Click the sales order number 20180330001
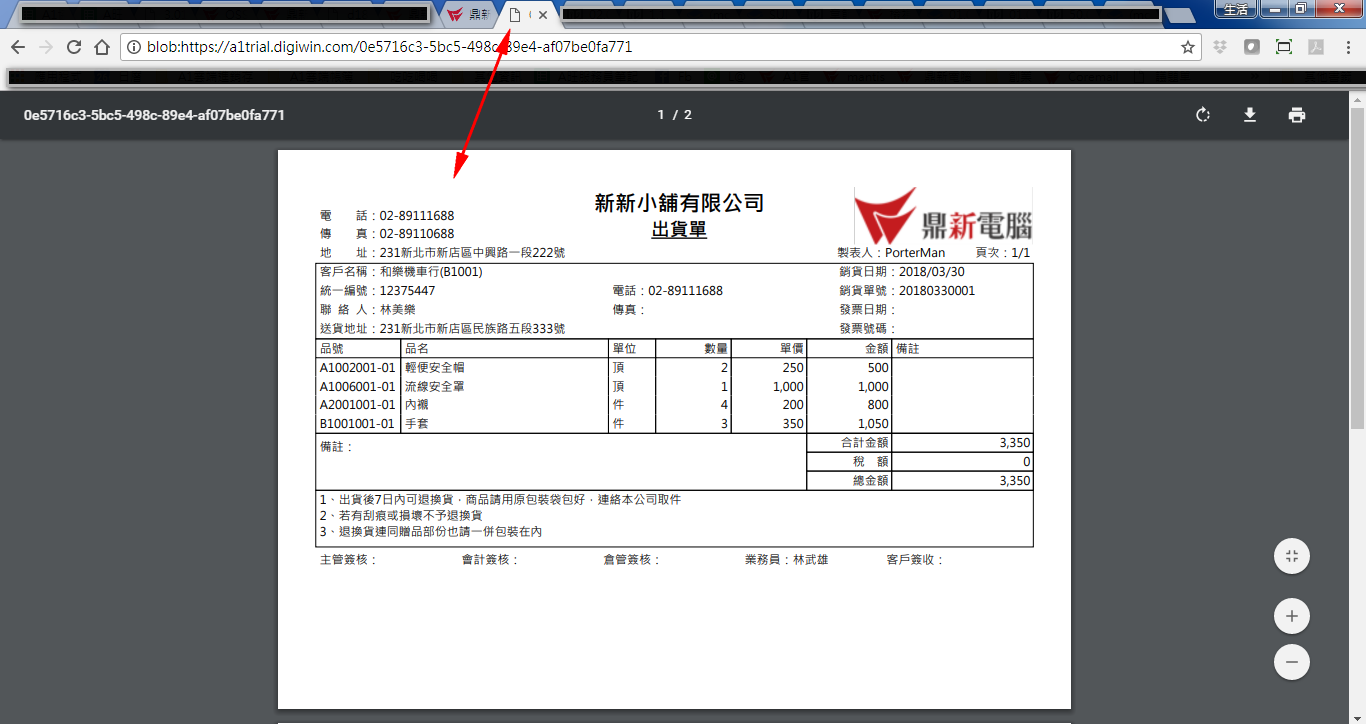The image size is (1366, 724). coord(937,291)
